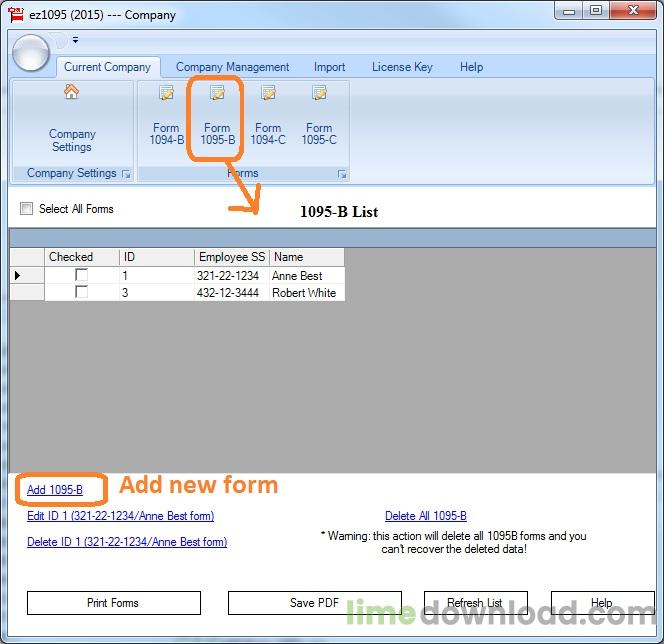The width and height of the screenshot is (664, 644).
Task: Check the box for Anne Best row
Action: click(x=81, y=275)
